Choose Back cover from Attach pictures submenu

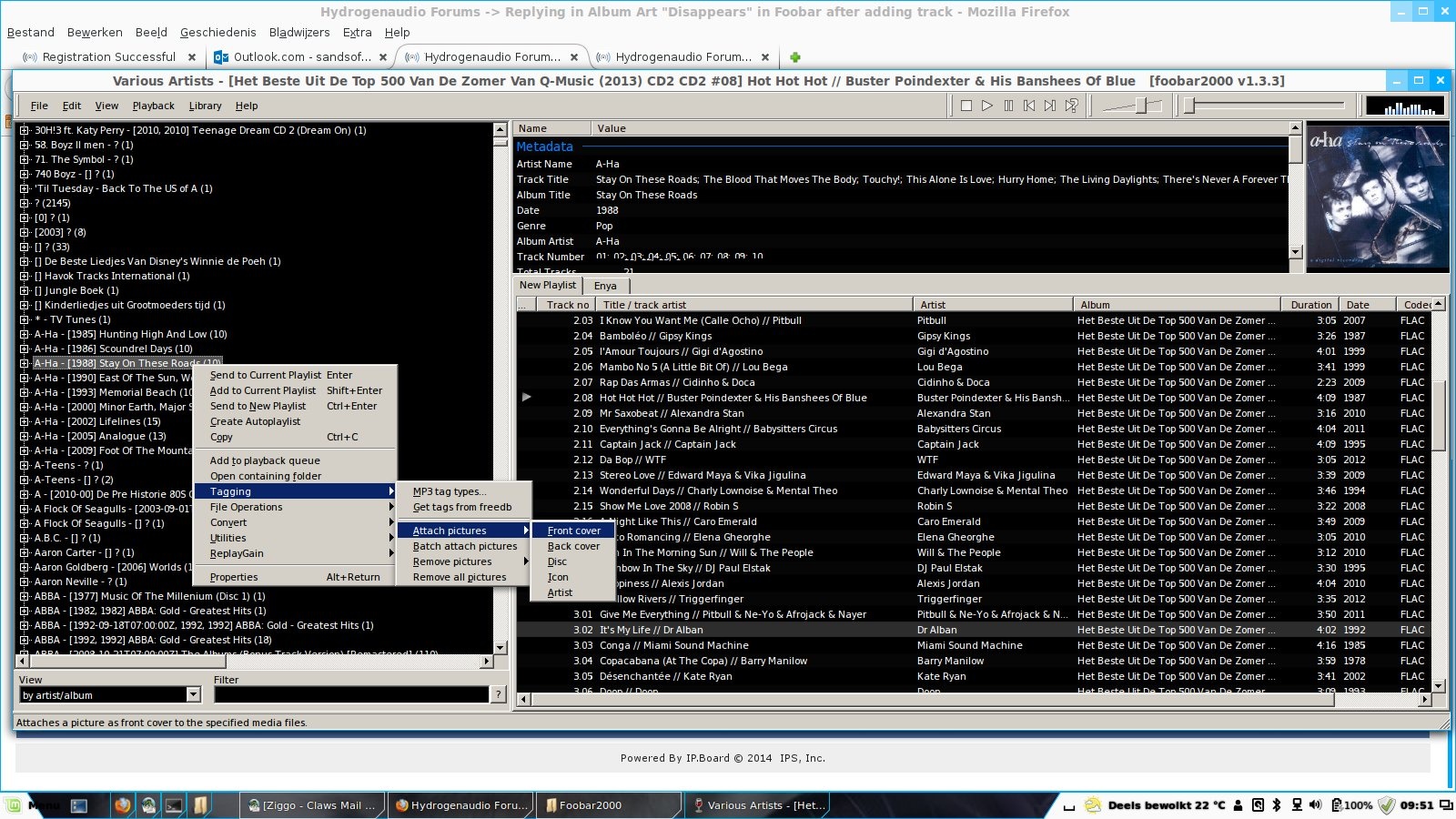point(573,546)
